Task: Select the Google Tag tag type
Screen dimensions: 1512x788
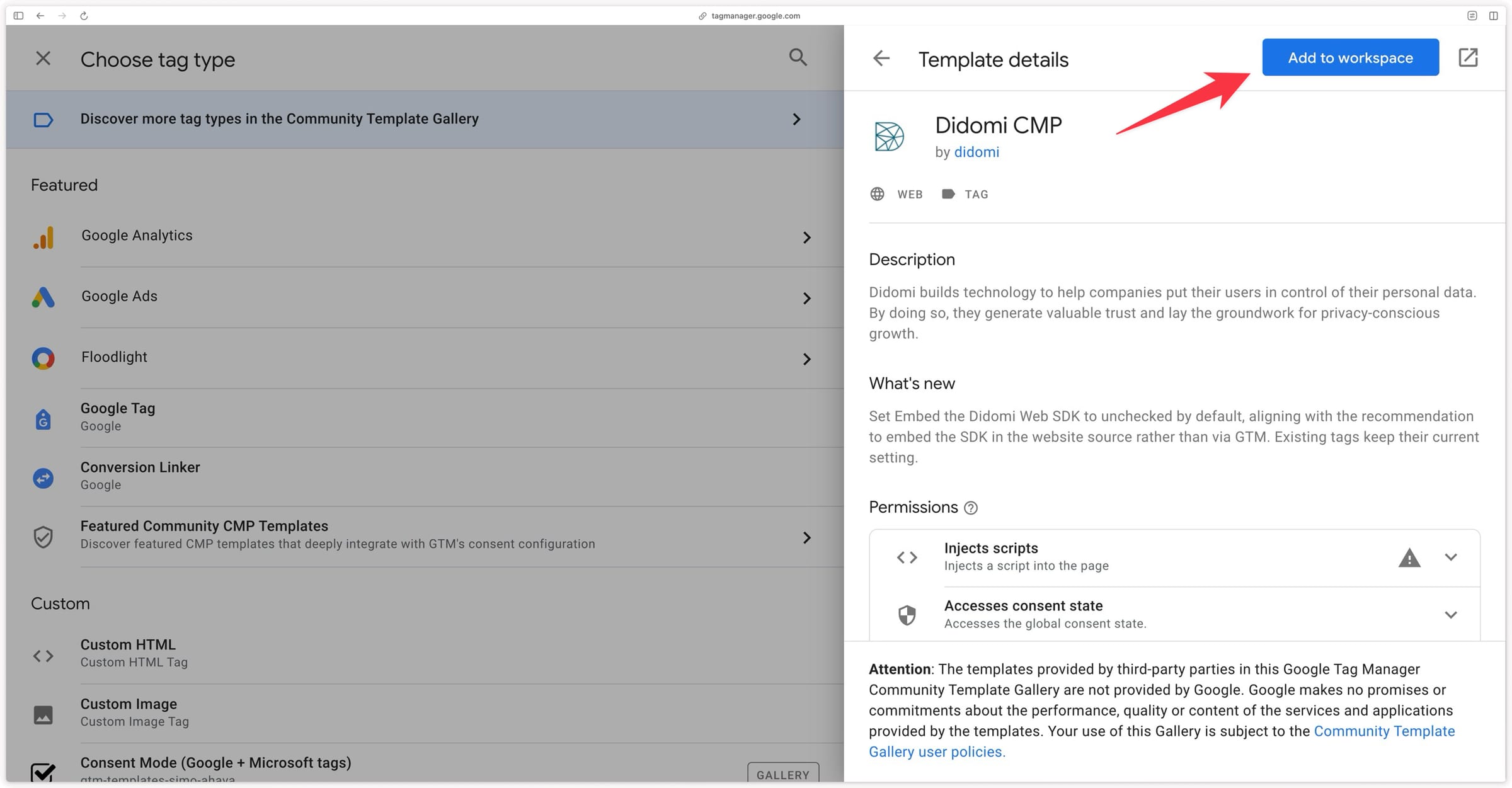Action: 425,418
